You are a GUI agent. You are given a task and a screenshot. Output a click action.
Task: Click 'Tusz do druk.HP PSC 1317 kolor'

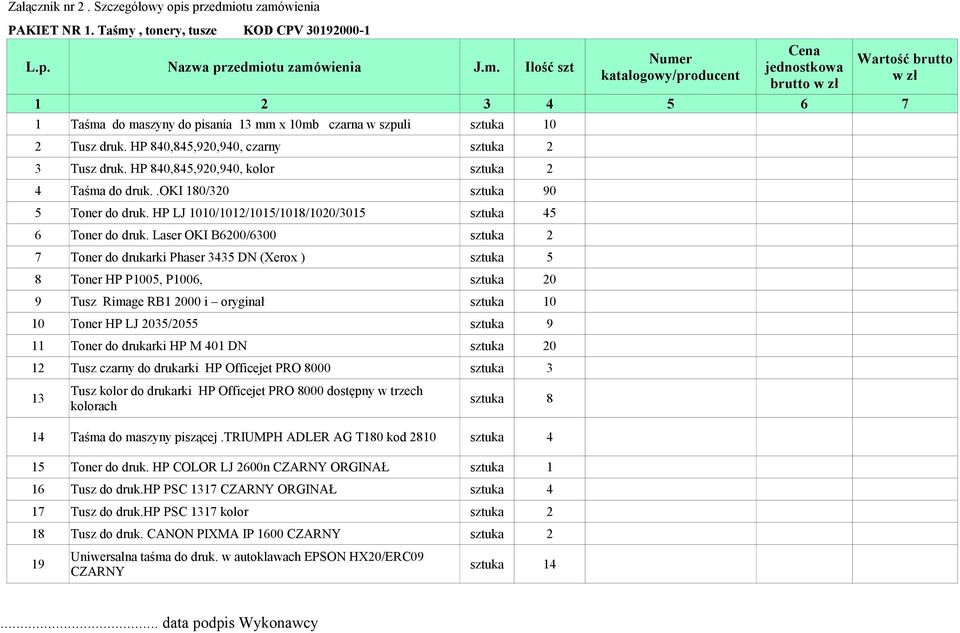click(159, 511)
